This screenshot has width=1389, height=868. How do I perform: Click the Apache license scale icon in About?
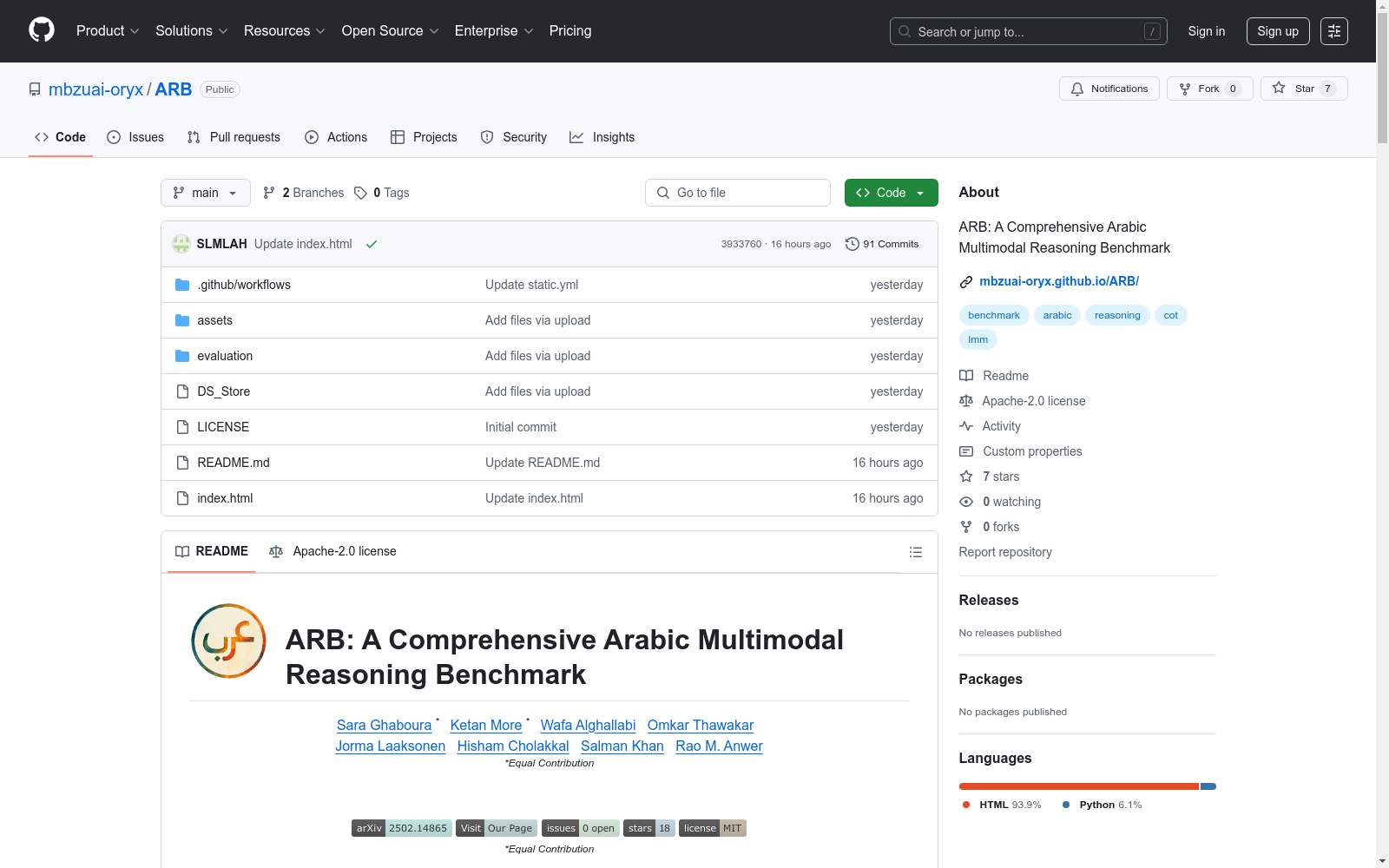tap(966, 401)
